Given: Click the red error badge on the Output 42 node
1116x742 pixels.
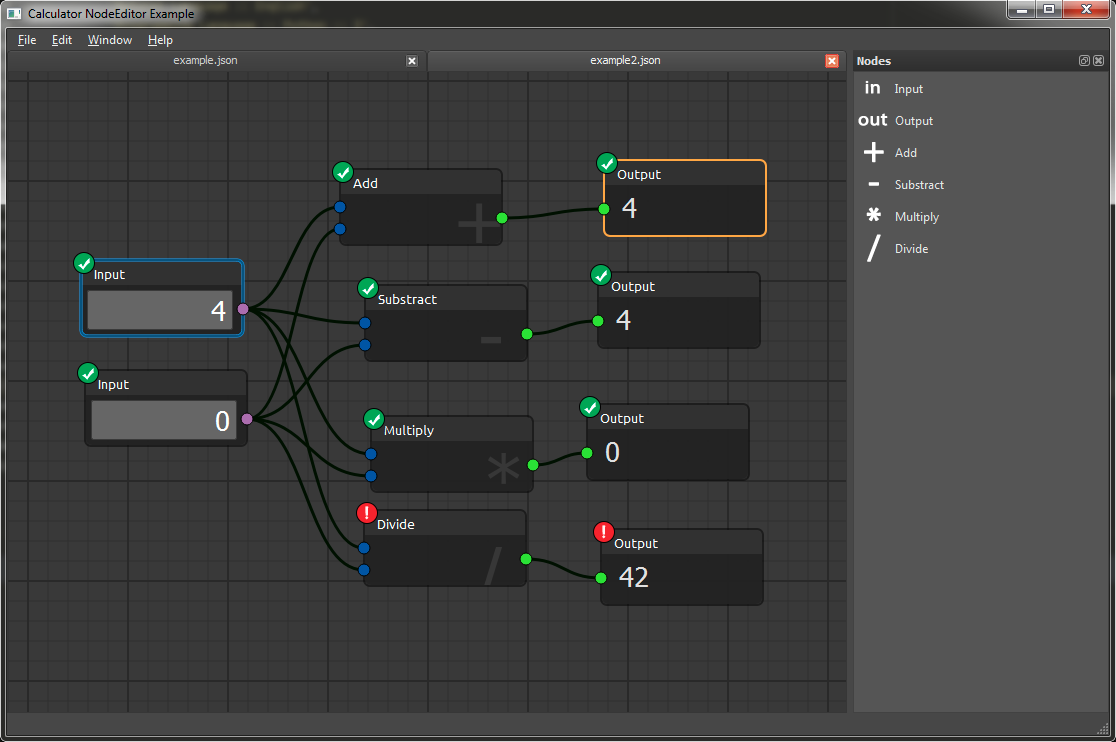Looking at the screenshot, I should point(604,532).
